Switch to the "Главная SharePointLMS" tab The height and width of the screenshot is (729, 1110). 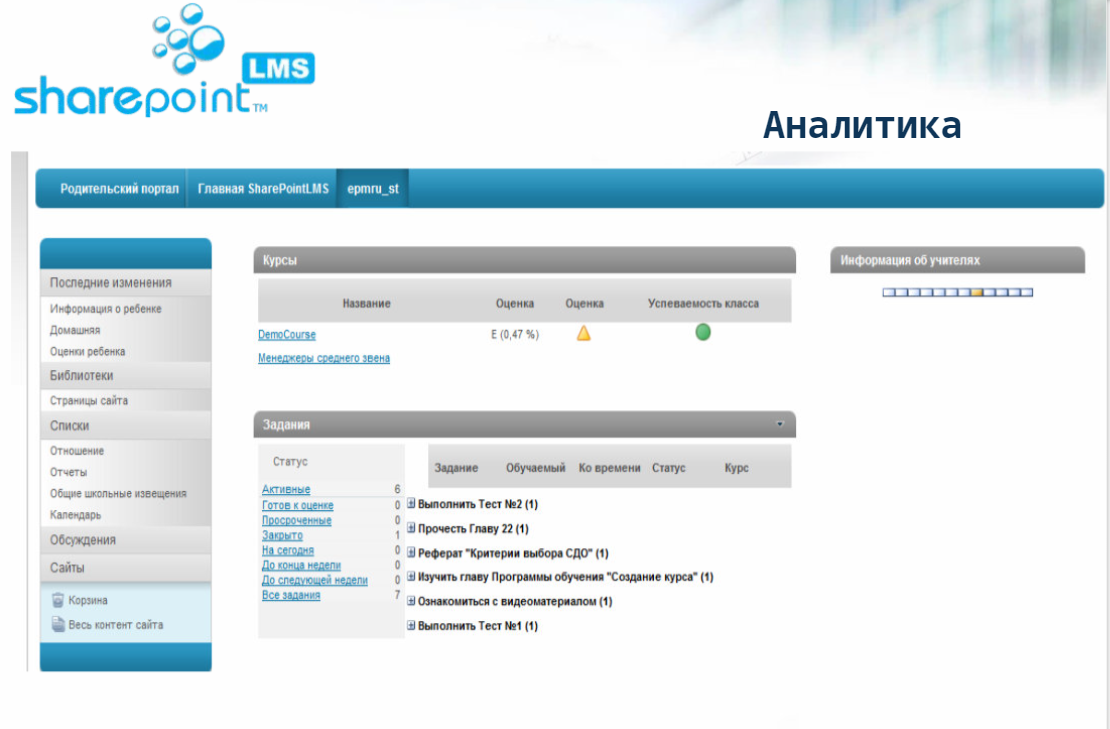coord(264,187)
